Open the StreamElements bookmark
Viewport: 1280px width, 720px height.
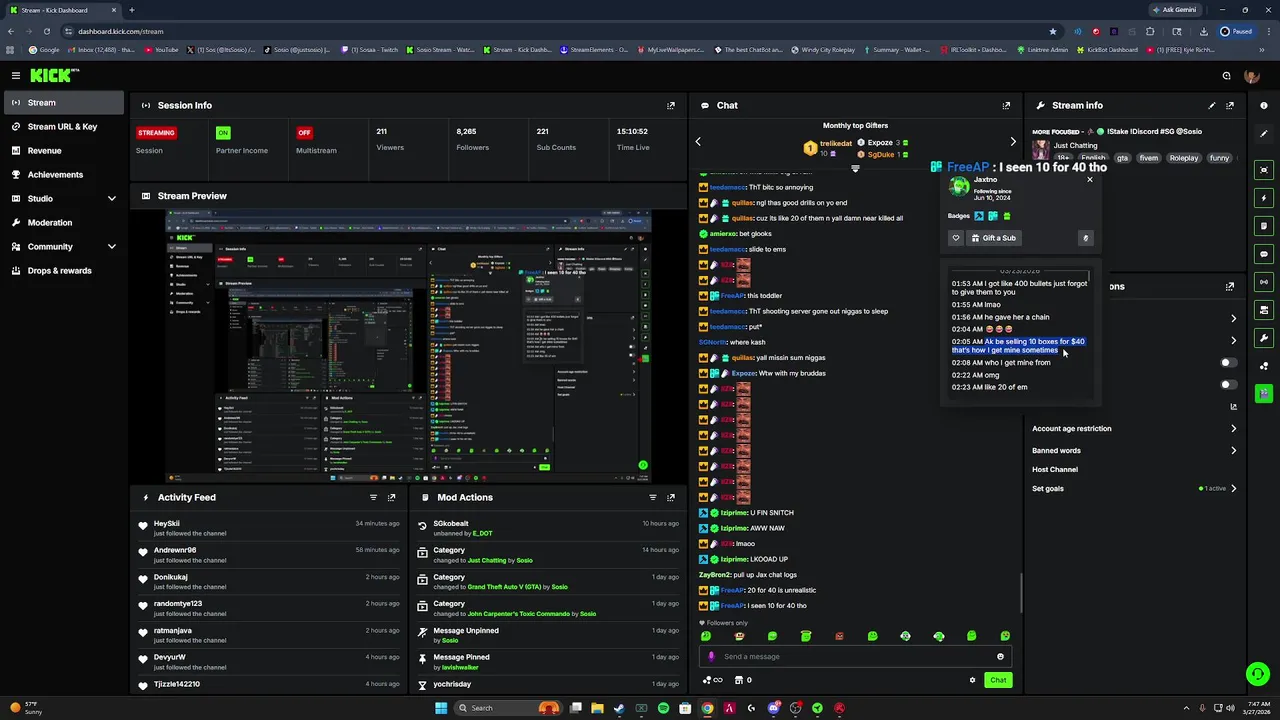point(595,49)
